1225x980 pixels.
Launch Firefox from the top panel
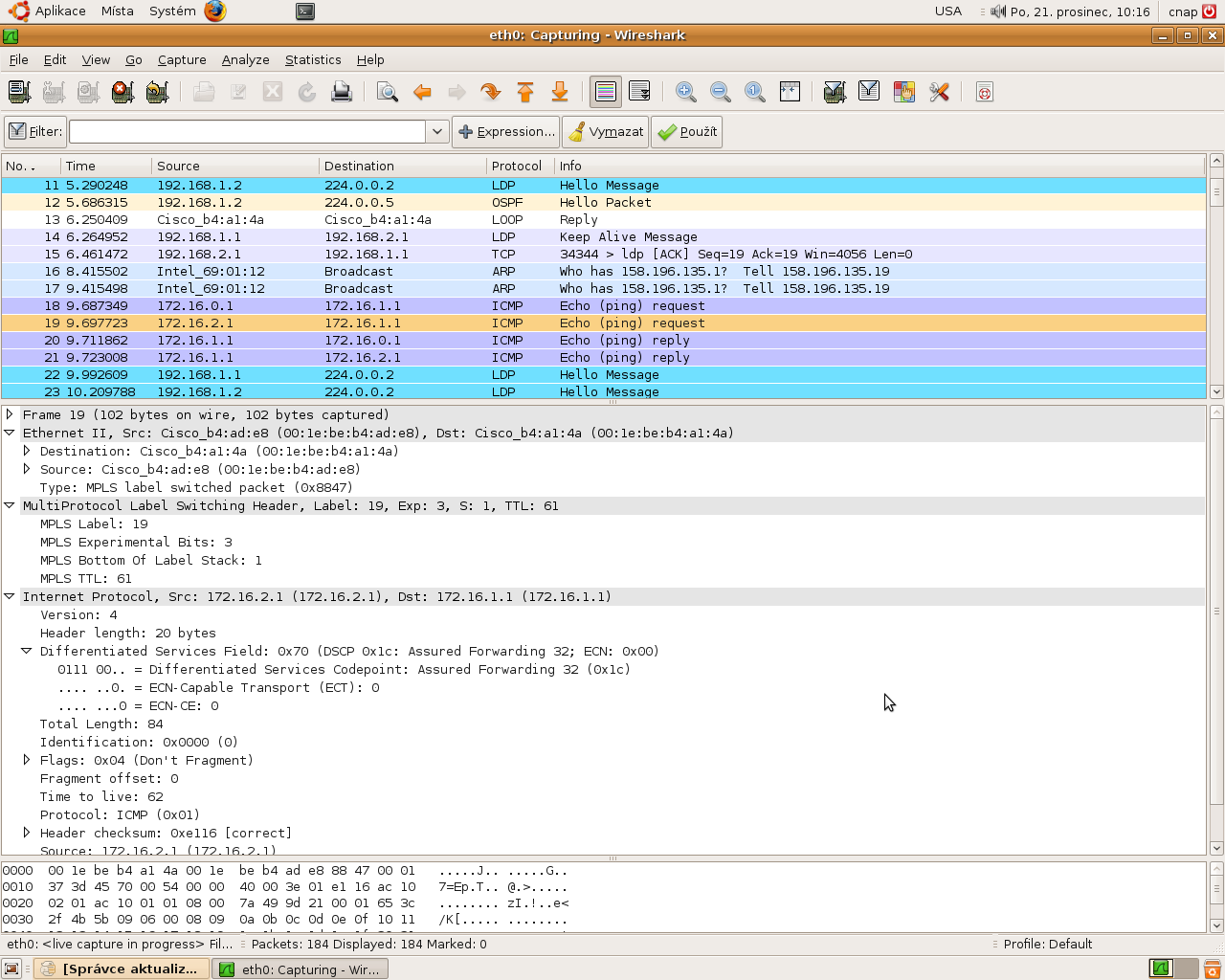[215, 11]
